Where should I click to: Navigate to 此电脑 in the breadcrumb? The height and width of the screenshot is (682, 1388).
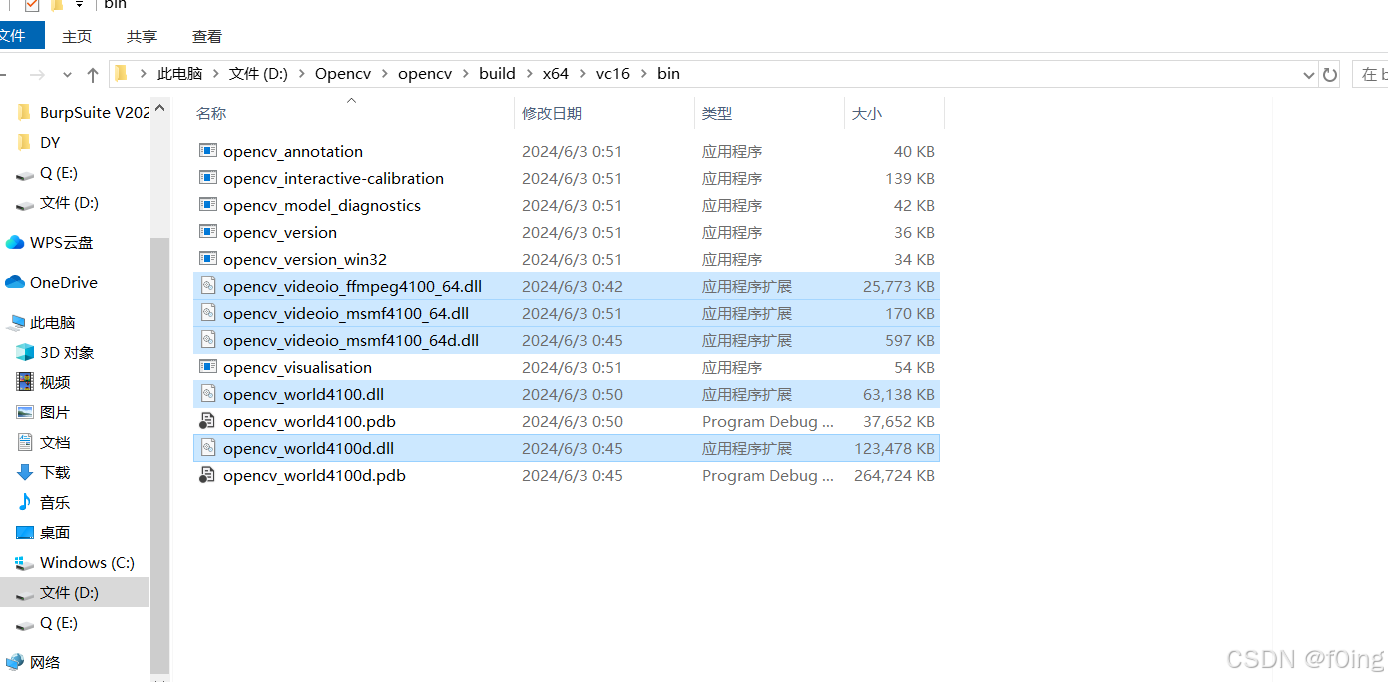pyautogui.click(x=180, y=74)
